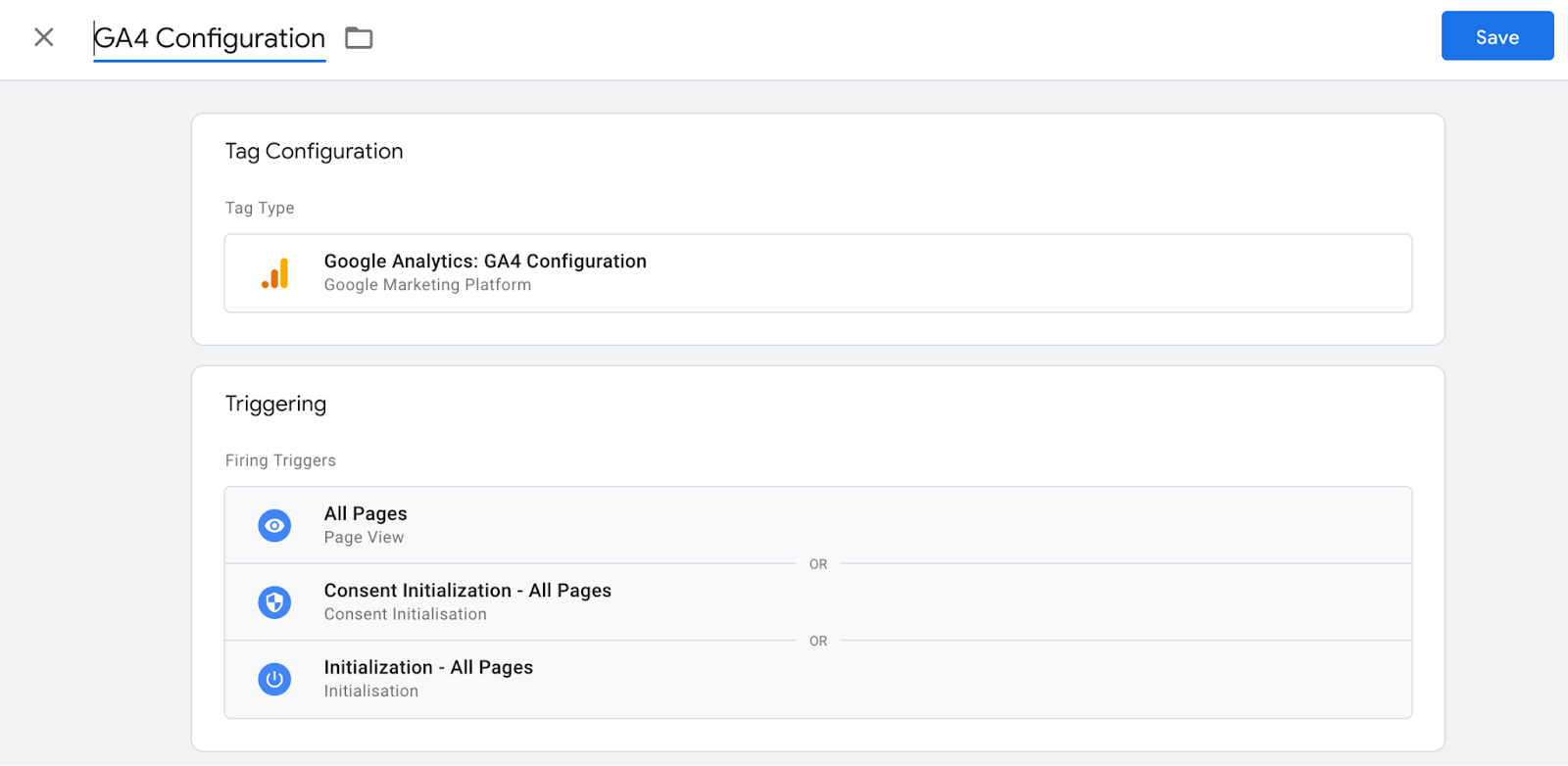The height and width of the screenshot is (766, 1568).
Task: Click the Google Analytics bar chart icon
Action: click(x=275, y=273)
